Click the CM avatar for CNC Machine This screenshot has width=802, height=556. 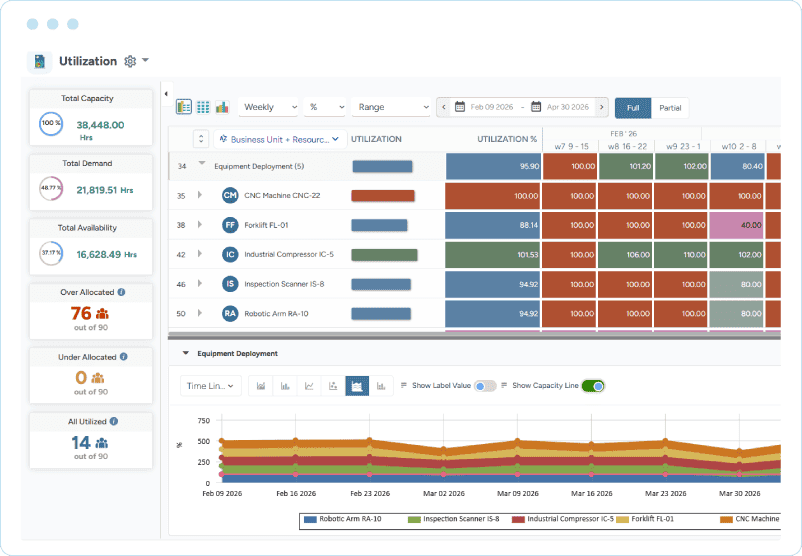click(x=230, y=195)
